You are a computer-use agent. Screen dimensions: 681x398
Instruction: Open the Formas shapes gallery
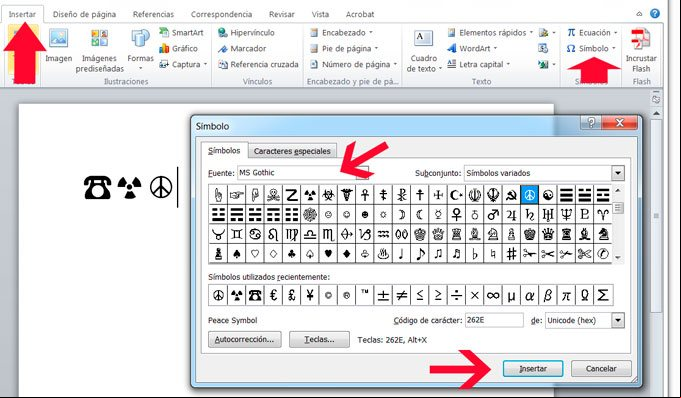click(x=140, y=50)
